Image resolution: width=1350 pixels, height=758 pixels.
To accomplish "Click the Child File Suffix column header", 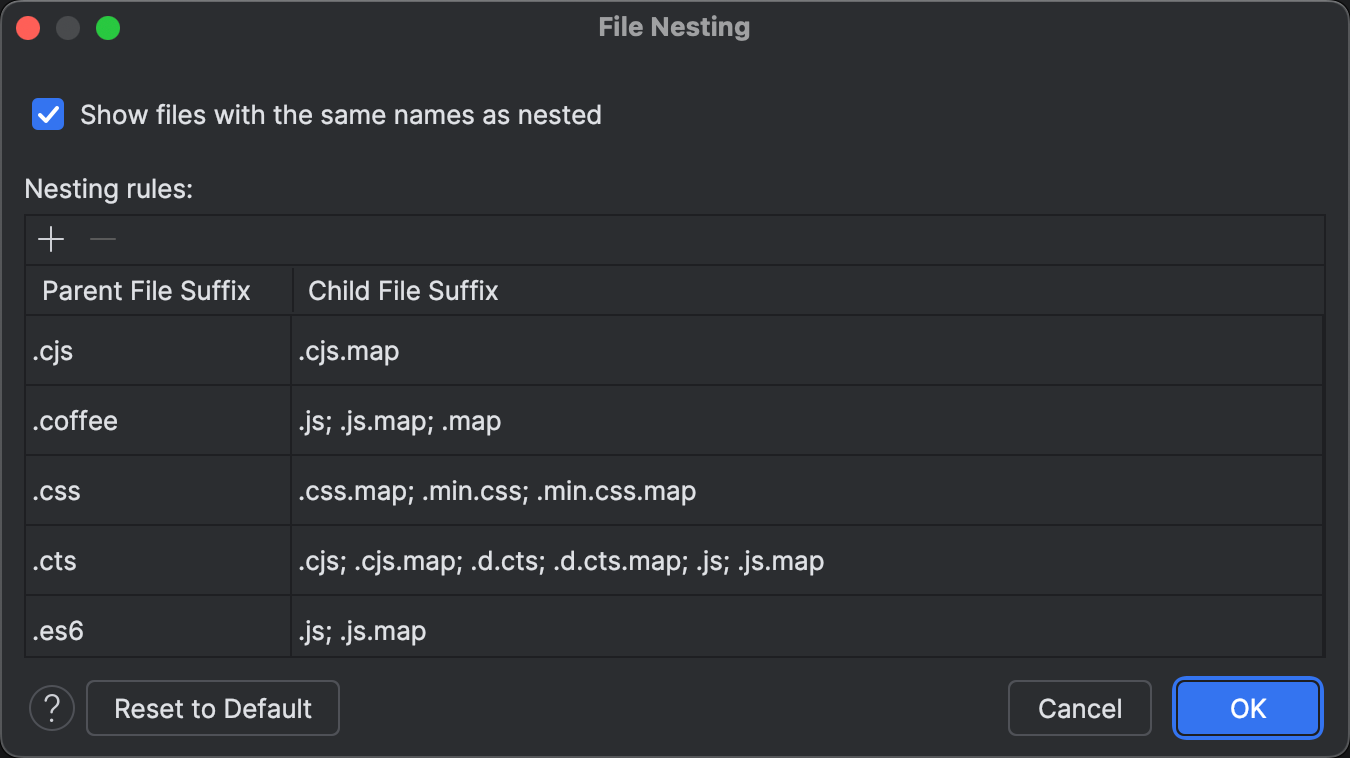I will click(809, 291).
